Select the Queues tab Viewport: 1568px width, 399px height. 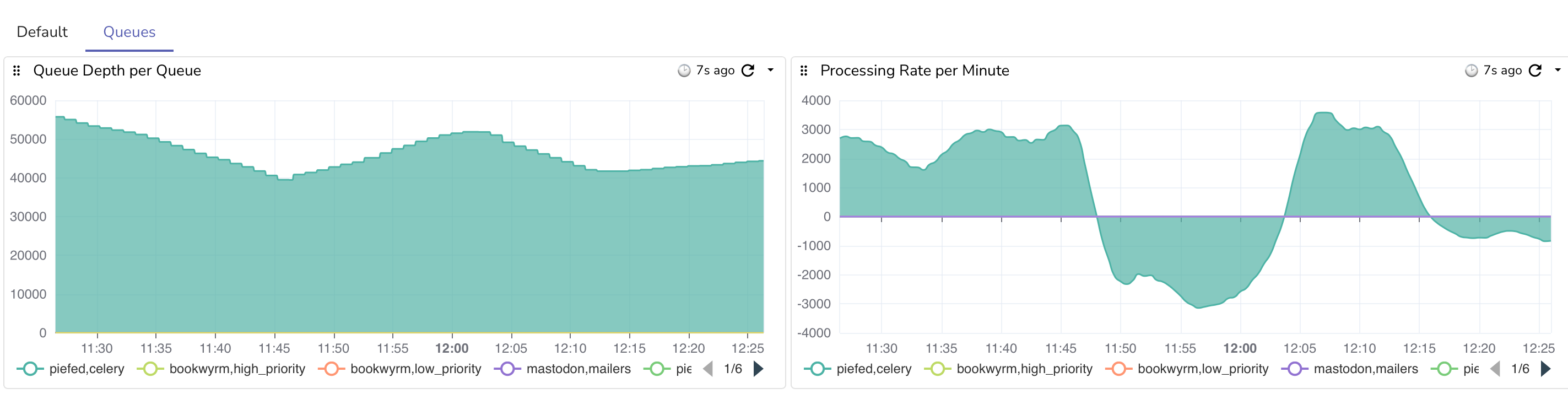point(129,33)
